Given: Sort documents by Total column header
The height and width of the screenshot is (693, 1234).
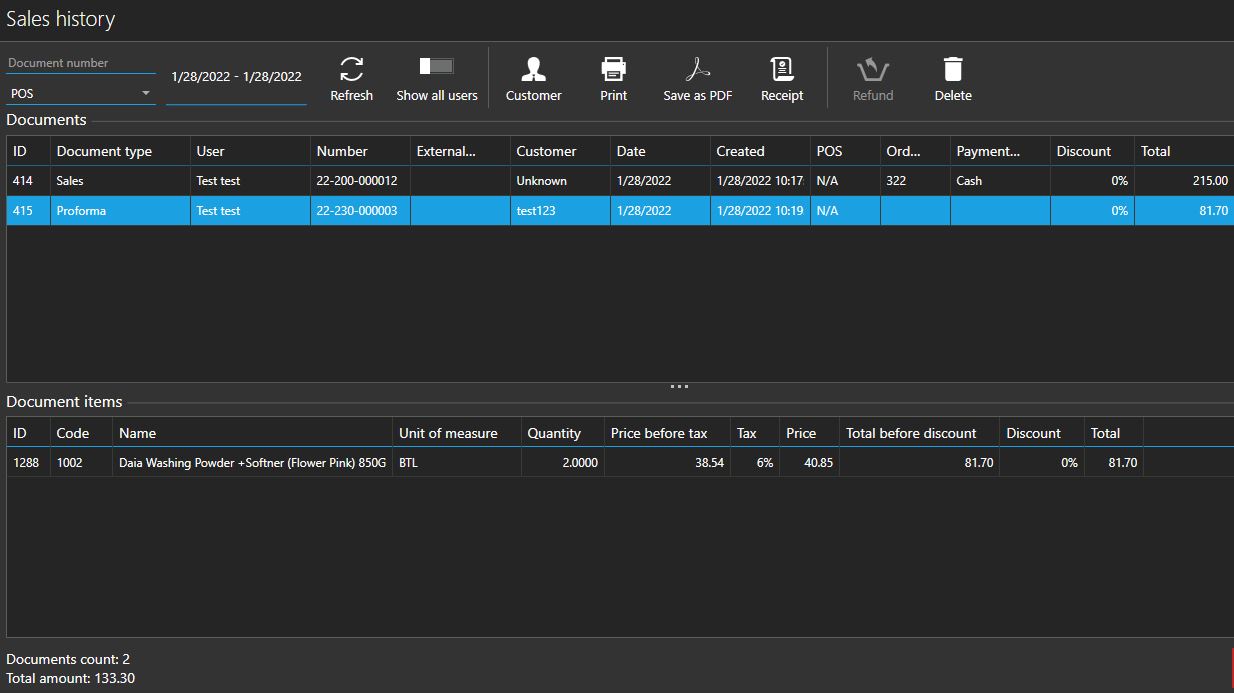Looking at the screenshot, I should pos(1155,151).
